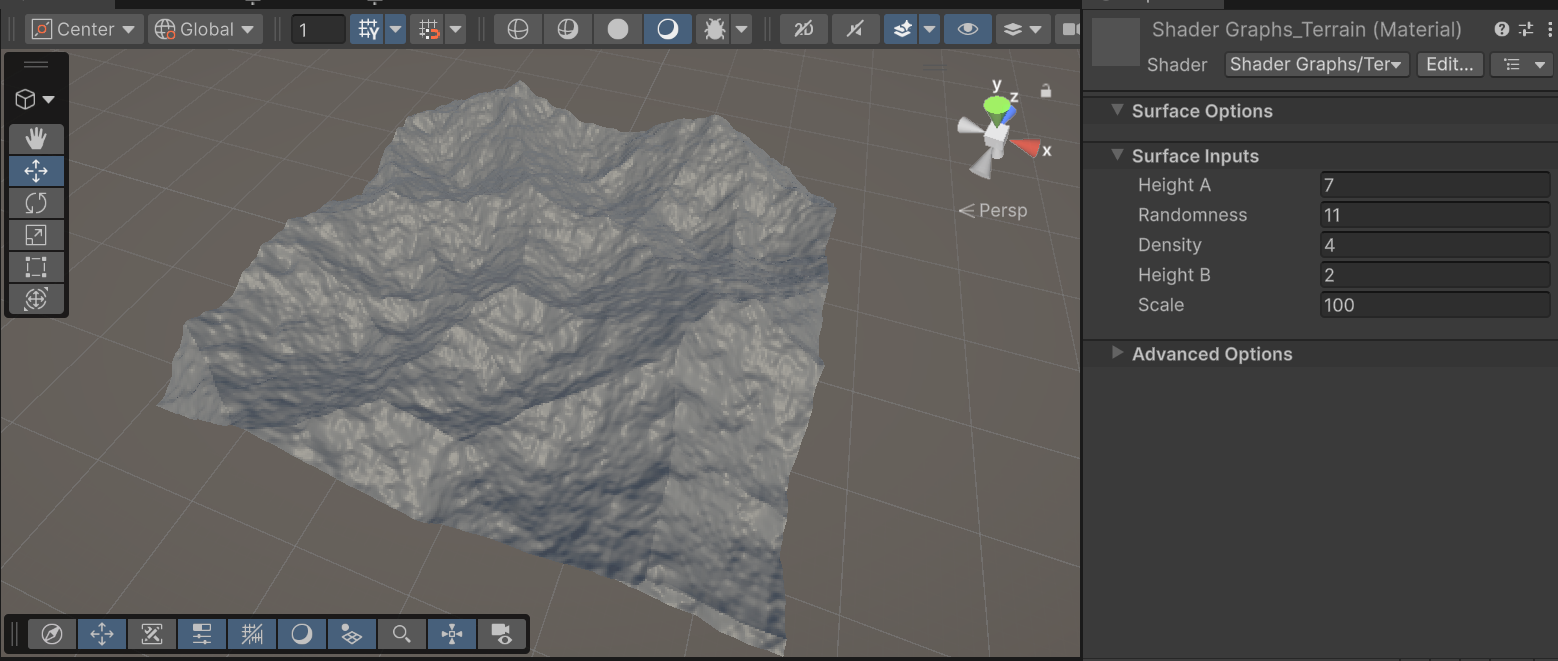Image resolution: width=1558 pixels, height=661 pixels.
Task: Toggle scene visibility eye icon
Action: 967,29
